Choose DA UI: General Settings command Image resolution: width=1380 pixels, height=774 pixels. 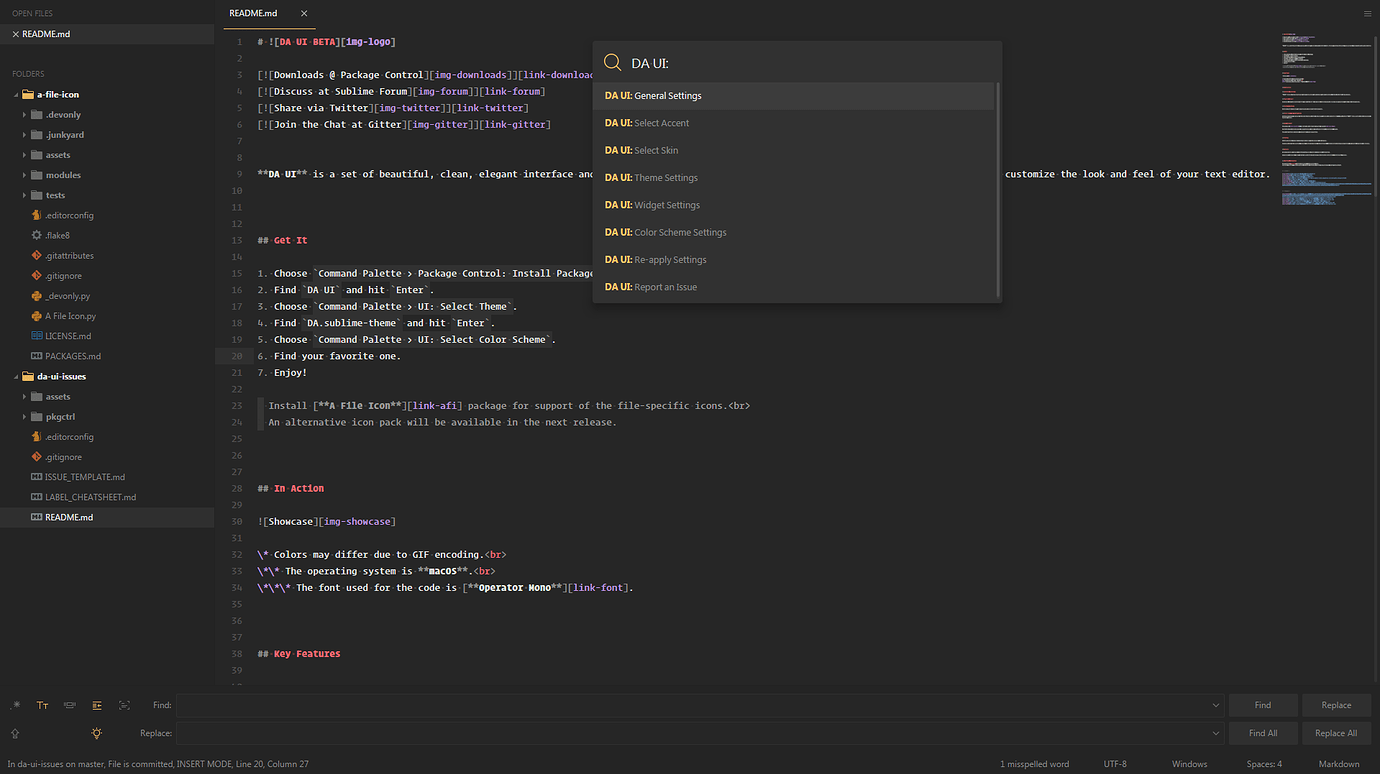pyautogui.click(x=794, y=96)
